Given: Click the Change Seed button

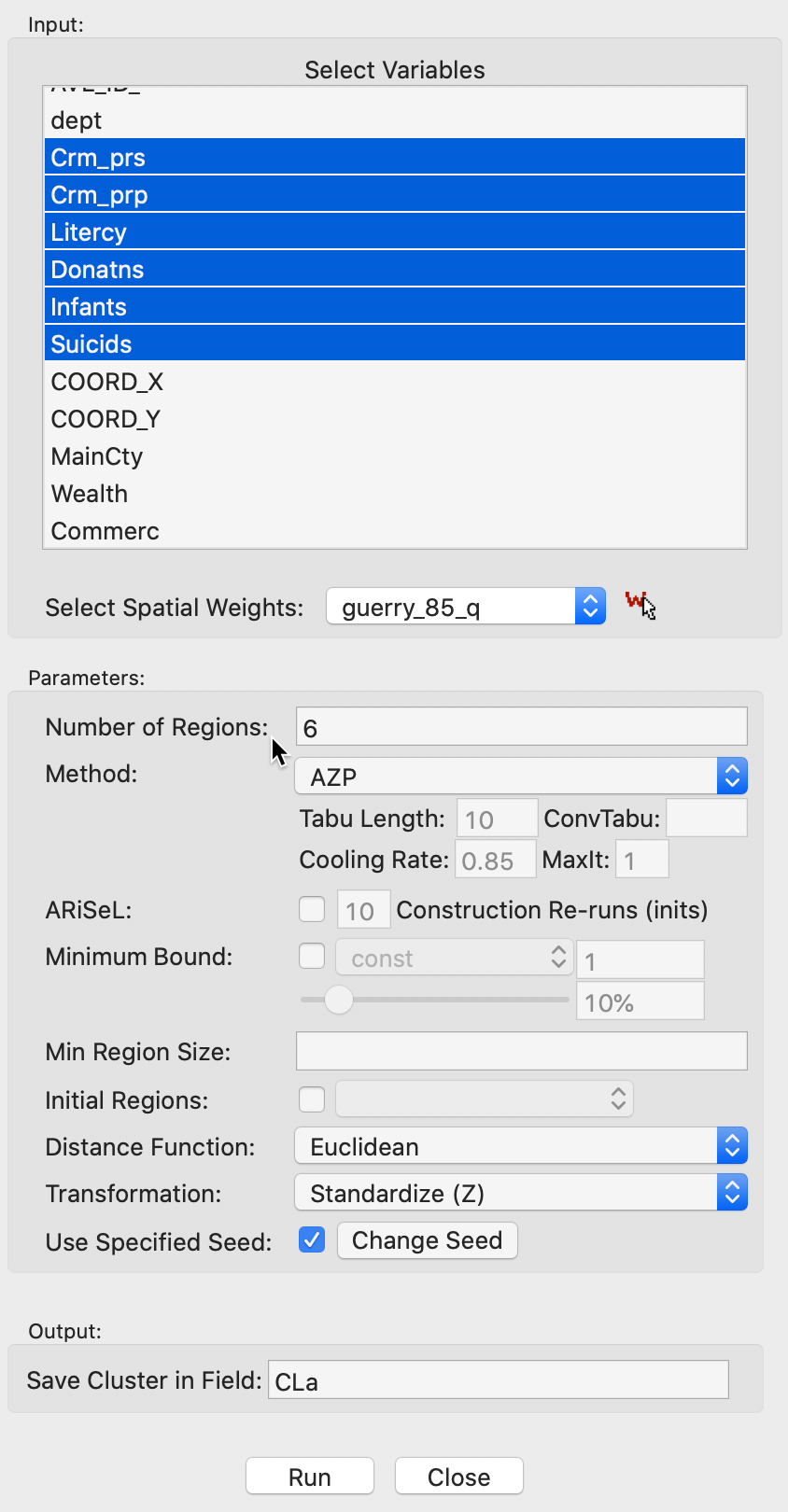Looking at the screenshot, I should 428,1240.
